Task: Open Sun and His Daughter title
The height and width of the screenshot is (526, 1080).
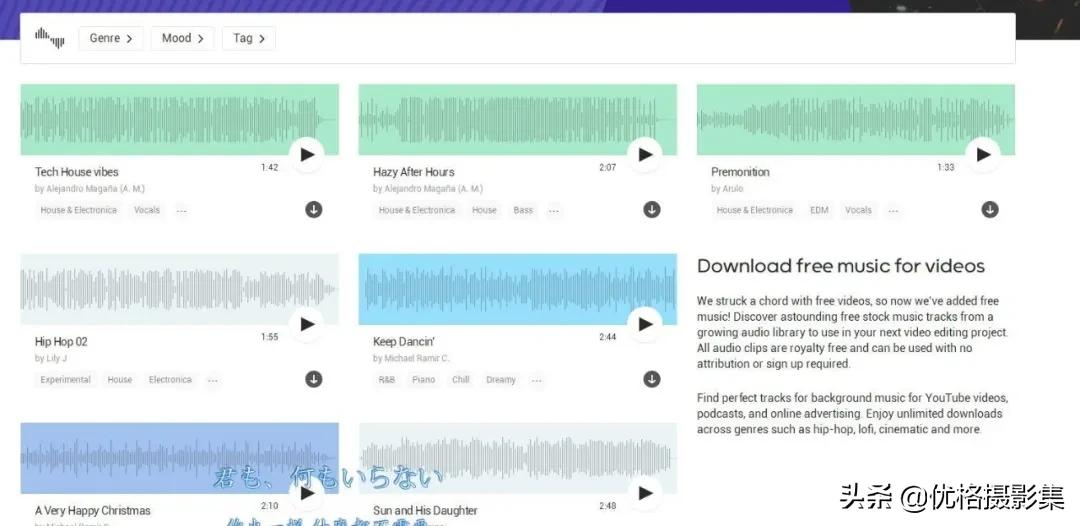Action: click(425, 511)
